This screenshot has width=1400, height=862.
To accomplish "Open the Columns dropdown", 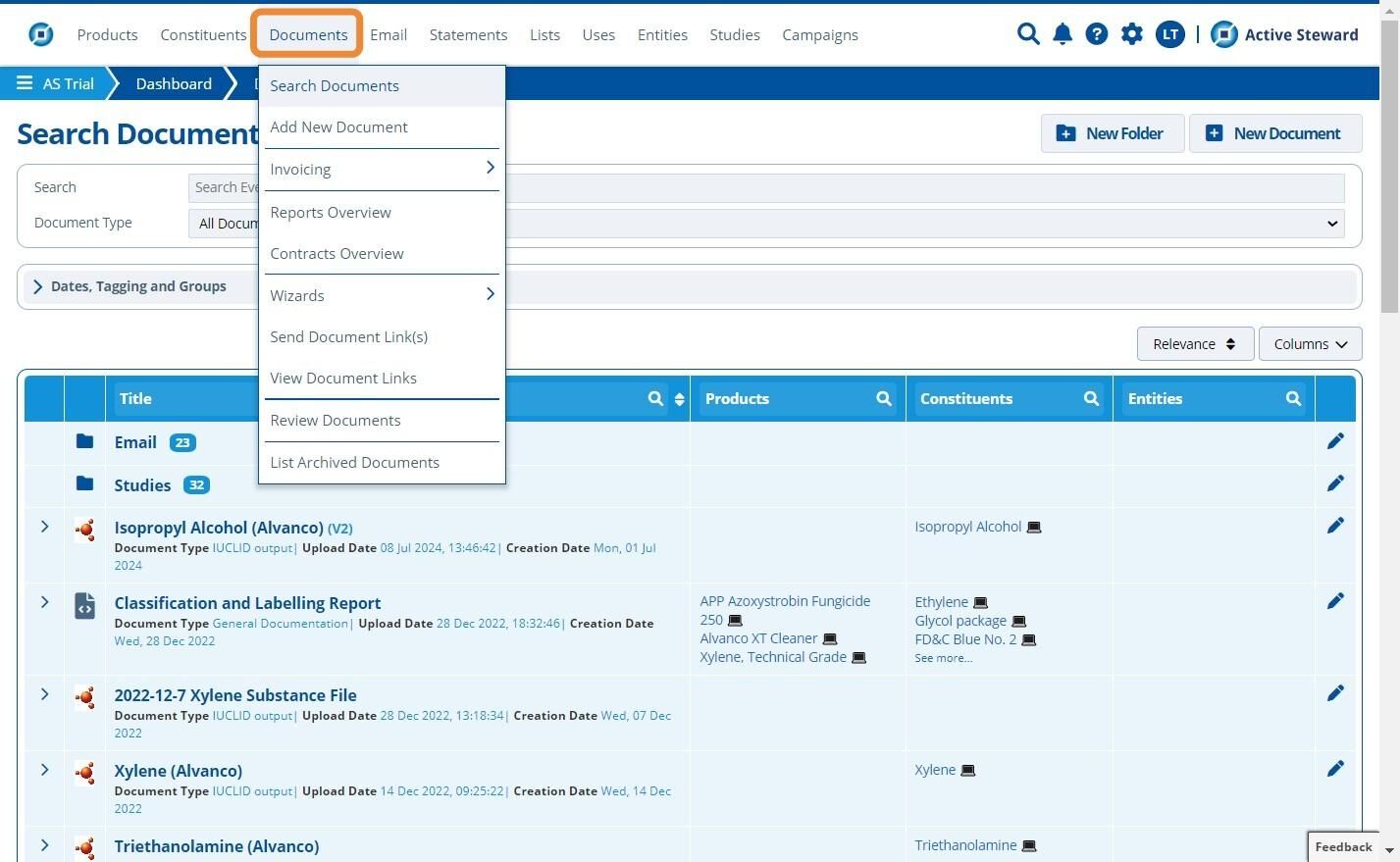I will tap(1310, 344).
